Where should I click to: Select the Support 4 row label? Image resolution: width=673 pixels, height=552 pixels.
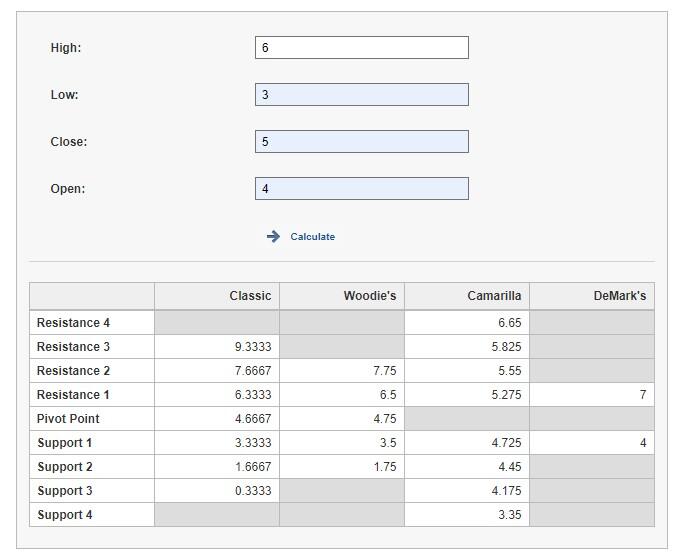point(65,515)
